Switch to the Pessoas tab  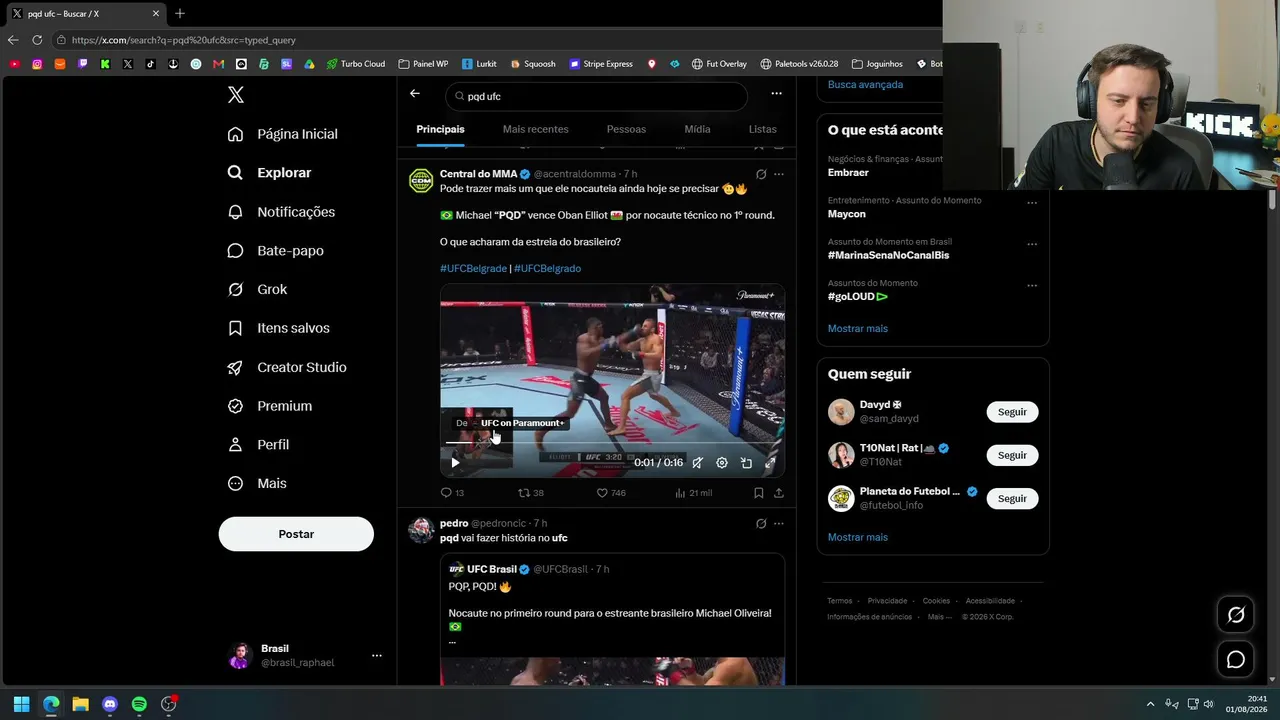(626, 129)
